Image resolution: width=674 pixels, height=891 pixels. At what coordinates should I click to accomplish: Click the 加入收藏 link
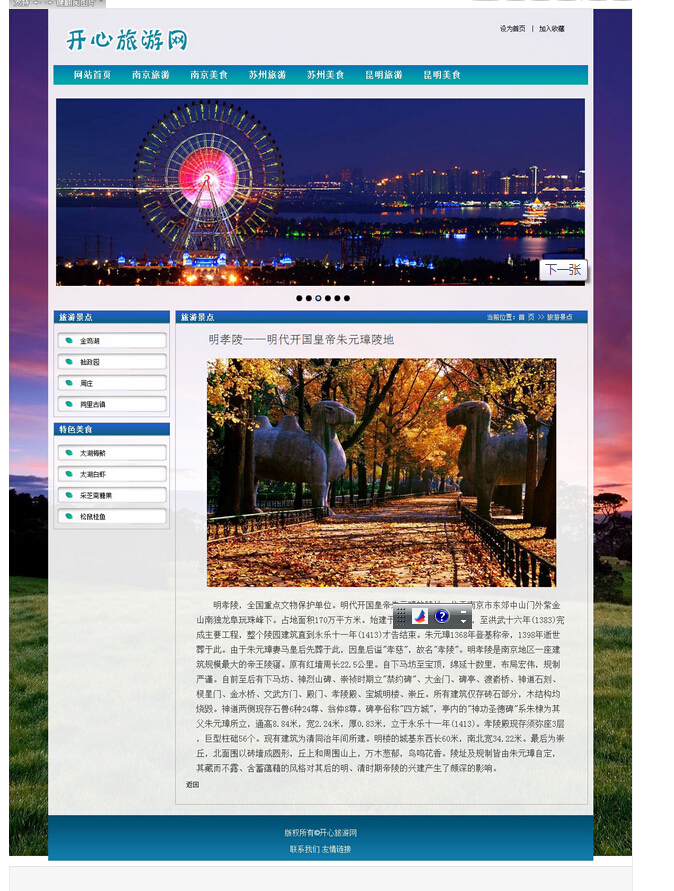(552, 29)
